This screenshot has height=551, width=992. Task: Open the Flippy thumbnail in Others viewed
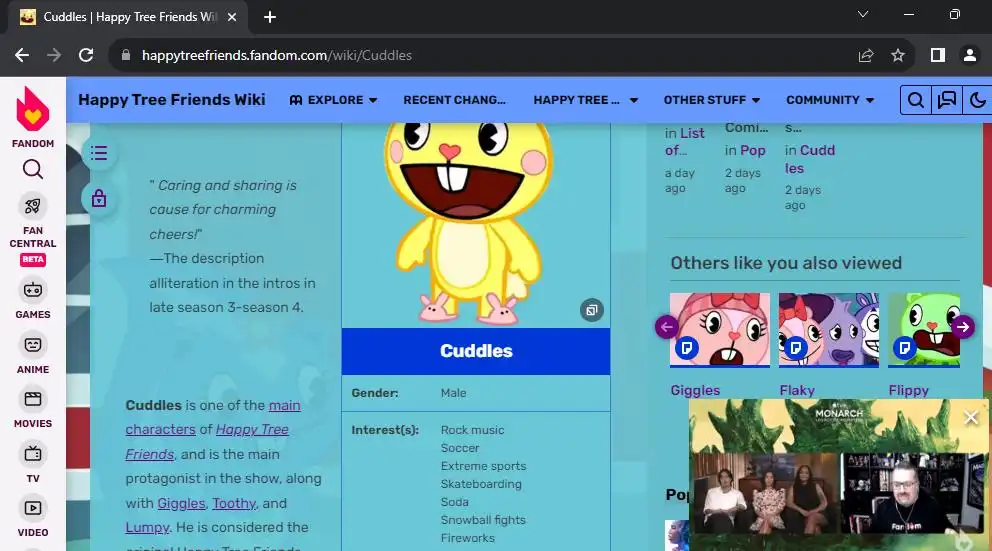point(924,330)
